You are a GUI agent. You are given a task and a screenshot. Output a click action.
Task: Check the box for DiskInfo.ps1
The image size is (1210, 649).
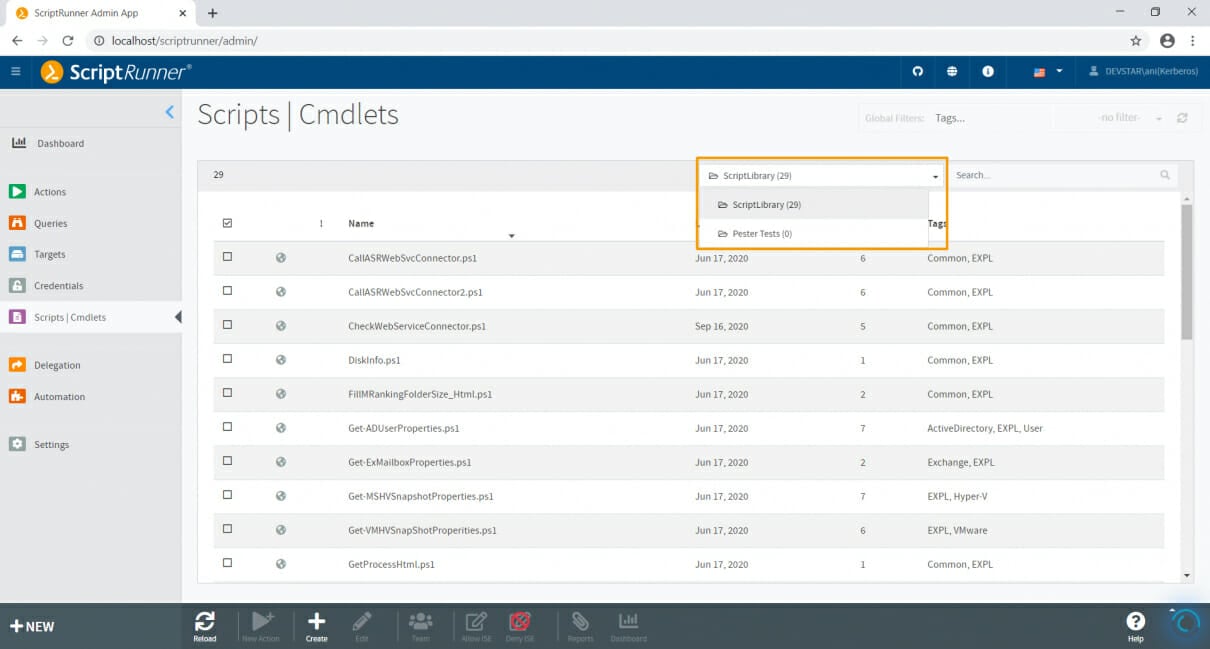(x=227, y=359)
